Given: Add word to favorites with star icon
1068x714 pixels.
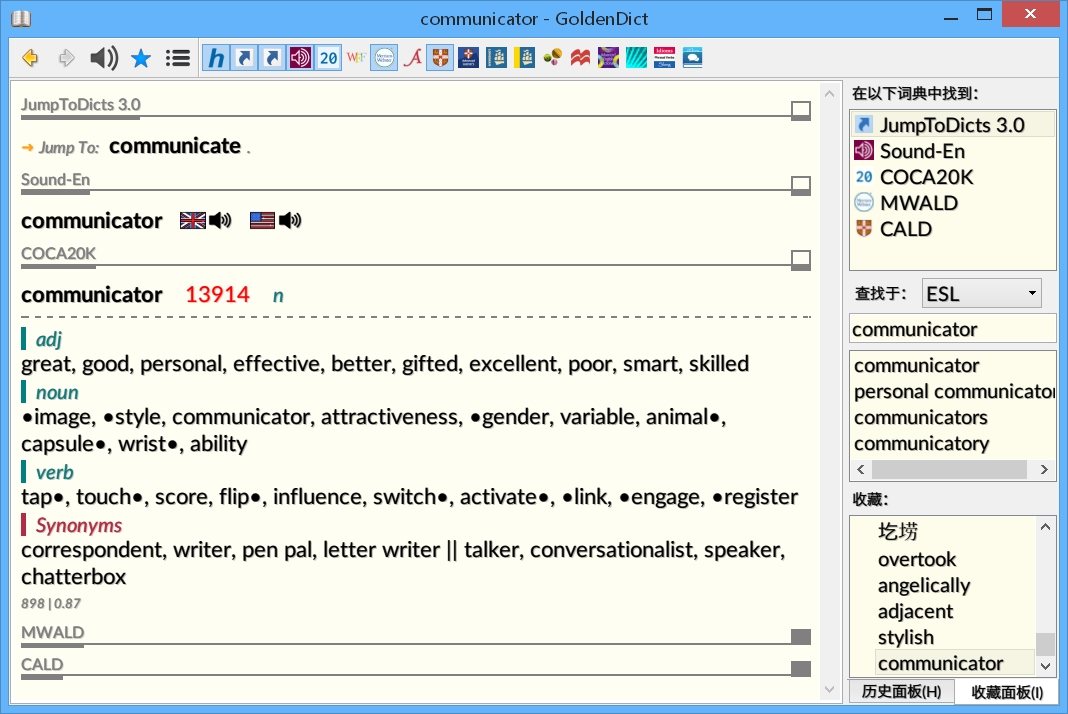Looking at the screenshot, I should [x=141, y=58].
